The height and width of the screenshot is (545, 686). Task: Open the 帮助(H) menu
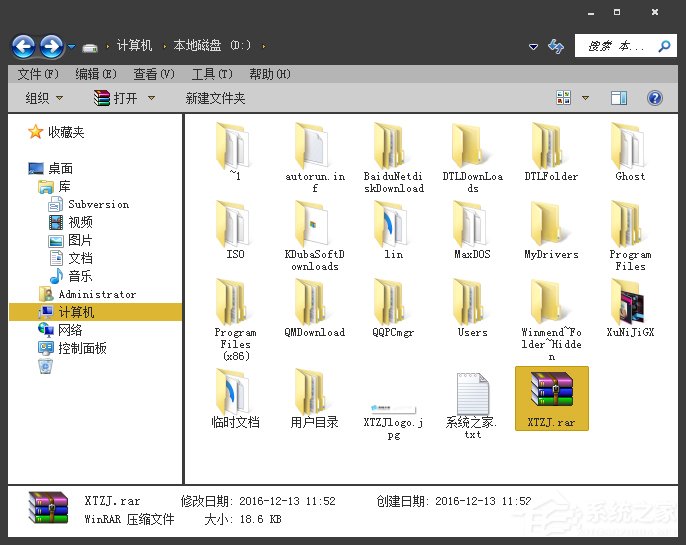[x=270, y=74]
